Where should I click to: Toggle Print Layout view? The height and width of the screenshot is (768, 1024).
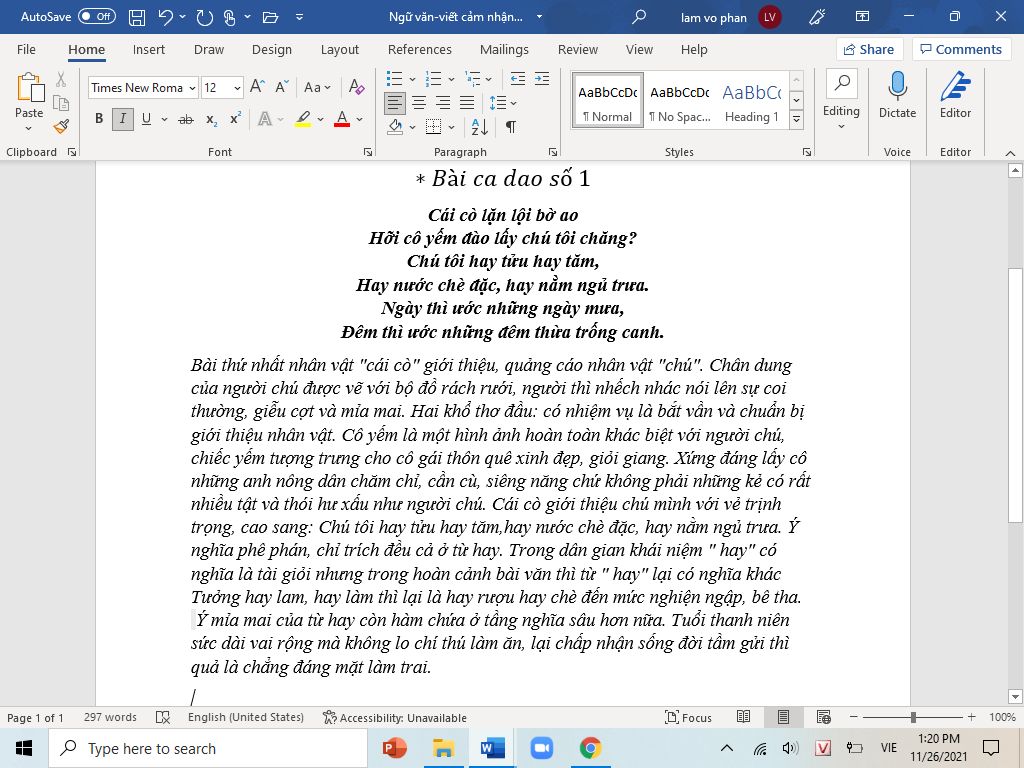pyautogui.click(x=783, y=717)
